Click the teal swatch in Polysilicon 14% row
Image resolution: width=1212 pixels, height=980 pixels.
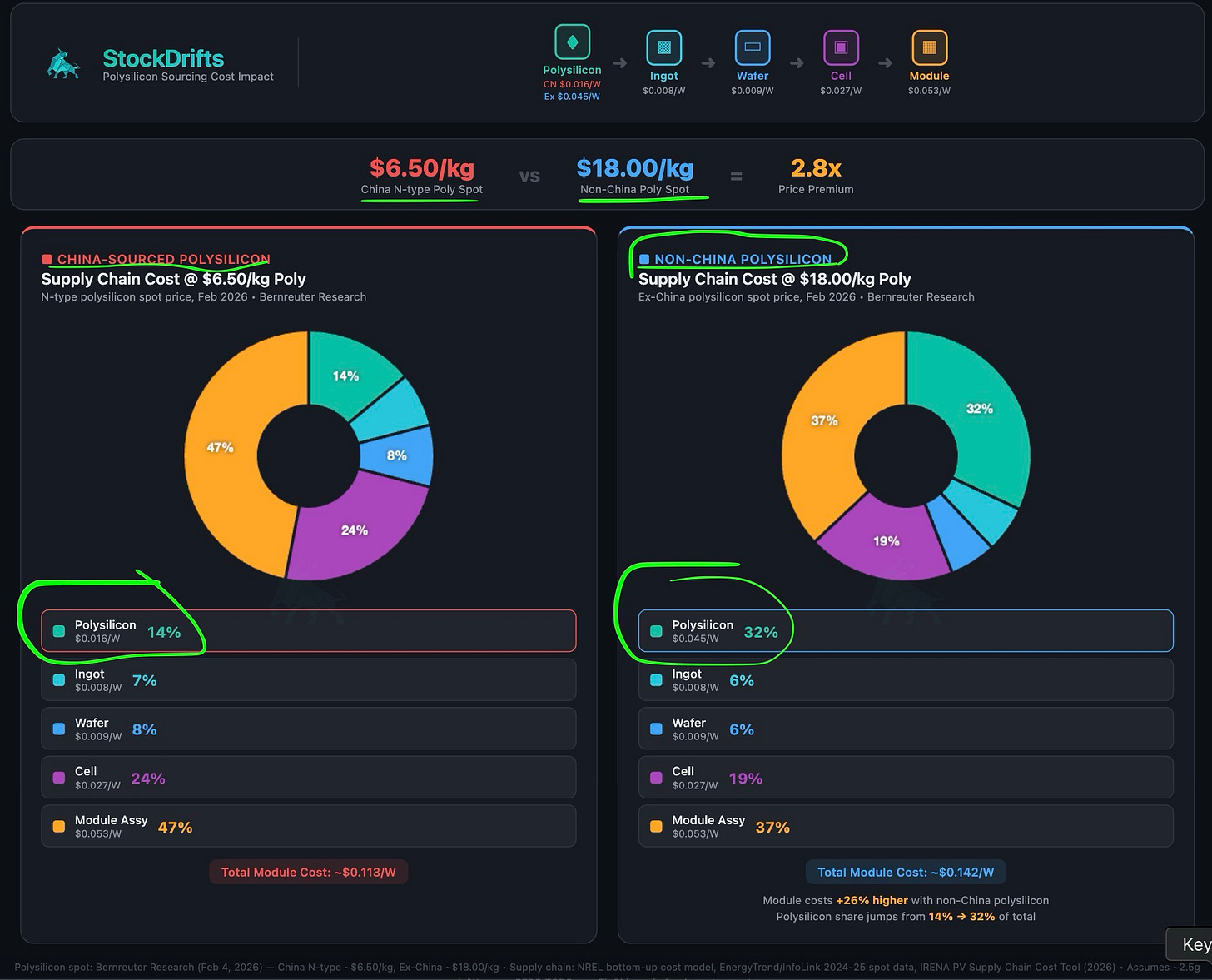pyautogui.click(x=59, y=631)
